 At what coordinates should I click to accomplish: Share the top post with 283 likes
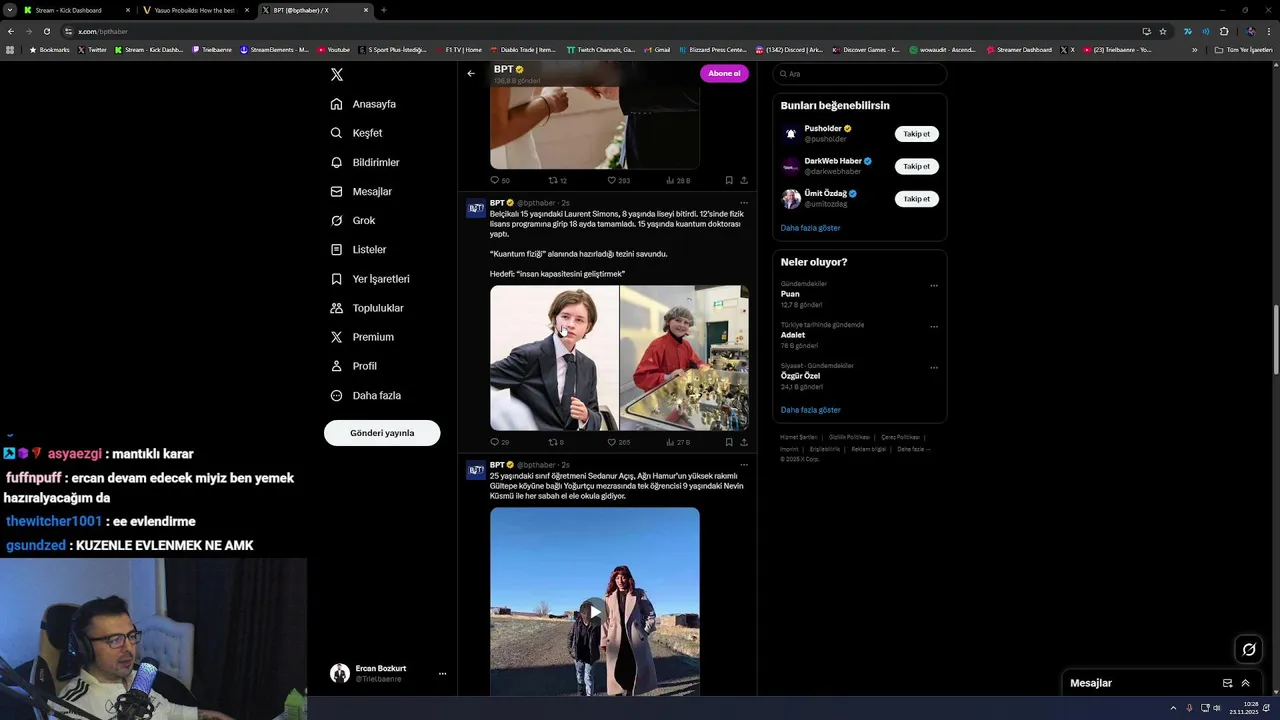pyautogui.click(x=744, y=181)
